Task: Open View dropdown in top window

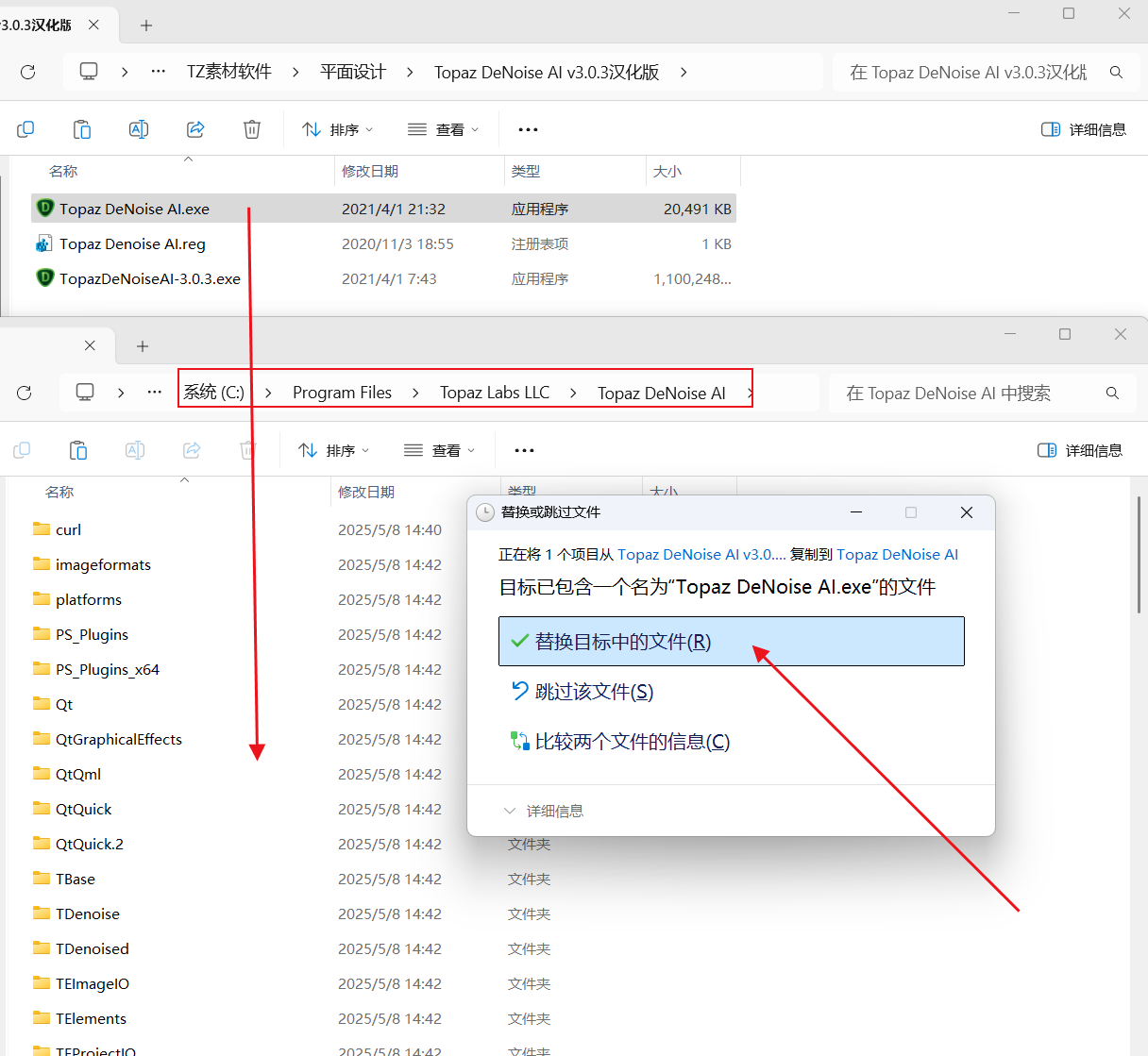Action: click(444, 129)
